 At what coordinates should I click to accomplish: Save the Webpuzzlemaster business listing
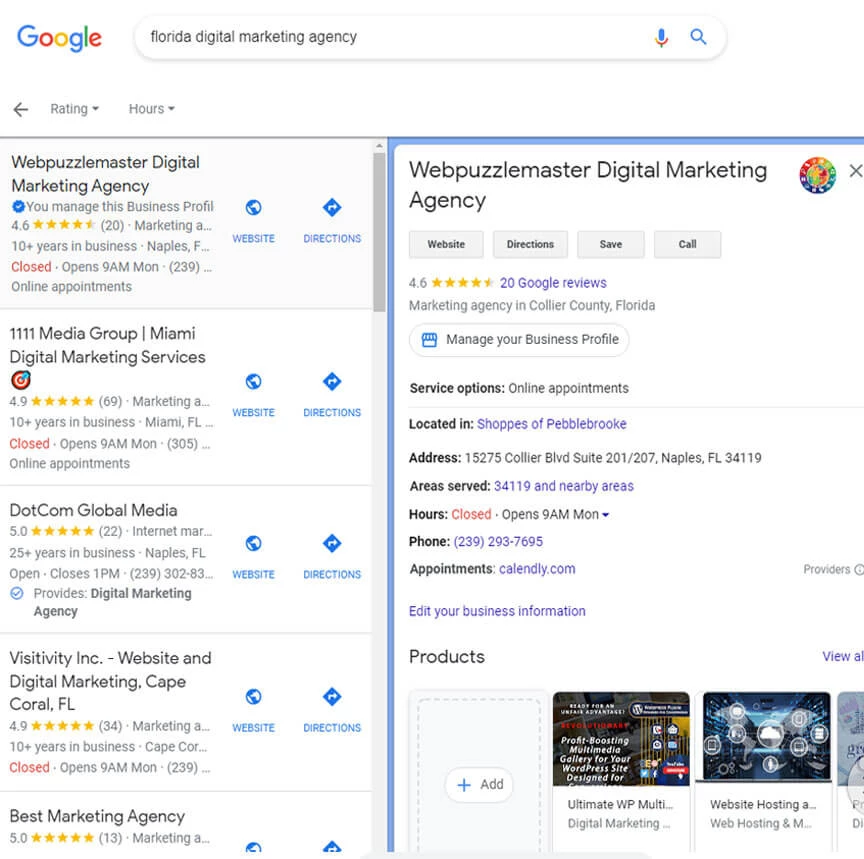pyautogui.click(x=610, y=244)
